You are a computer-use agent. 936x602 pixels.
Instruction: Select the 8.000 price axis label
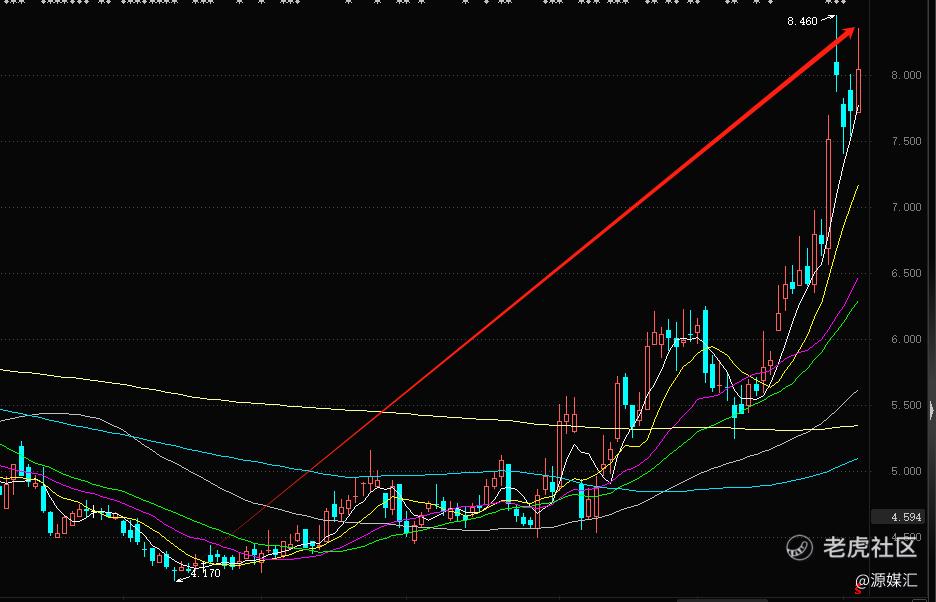[906, 75]
